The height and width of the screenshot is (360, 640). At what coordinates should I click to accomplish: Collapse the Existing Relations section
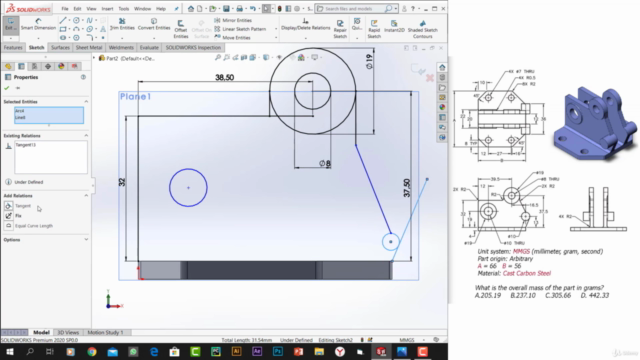click(x=86, y=136)
